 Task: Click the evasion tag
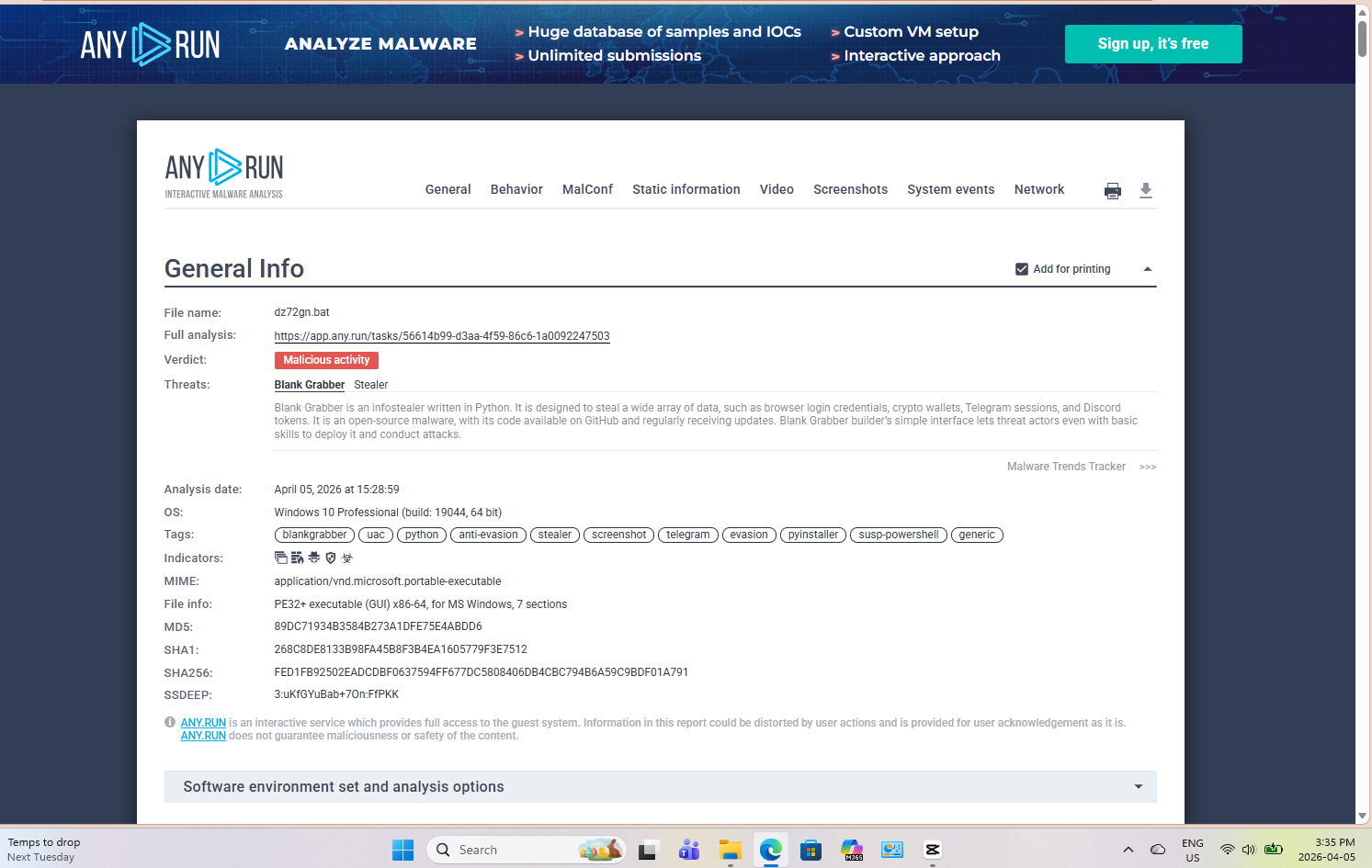pyautogui.click(x=749, y=535)
